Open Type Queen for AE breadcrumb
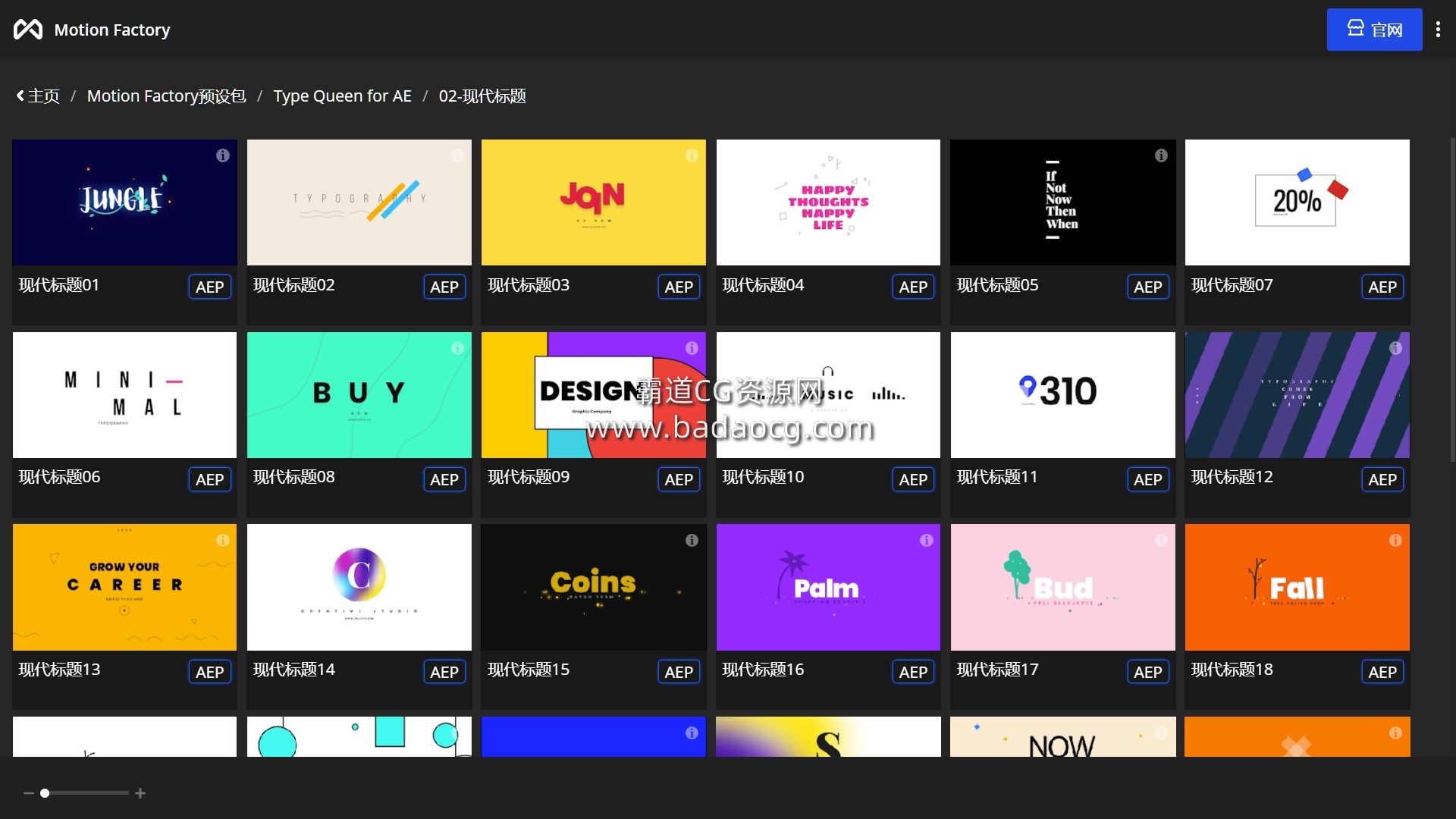 (x=342, y=96)
